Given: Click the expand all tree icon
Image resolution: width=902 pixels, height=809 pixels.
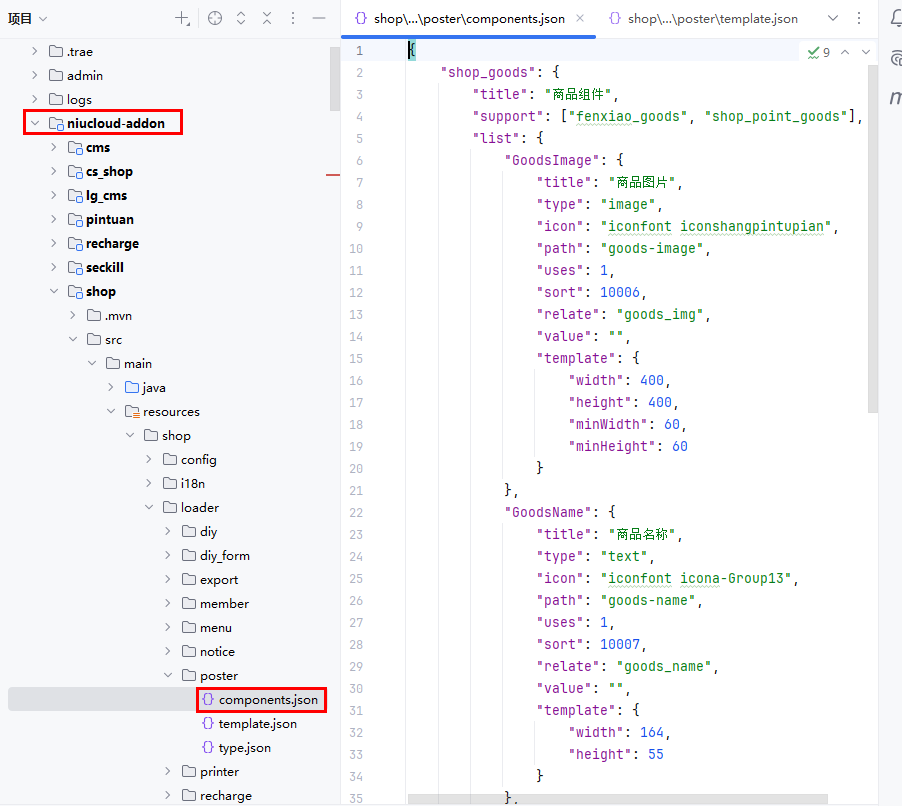Looking at the screenshot, I should (x=241, y=18).
